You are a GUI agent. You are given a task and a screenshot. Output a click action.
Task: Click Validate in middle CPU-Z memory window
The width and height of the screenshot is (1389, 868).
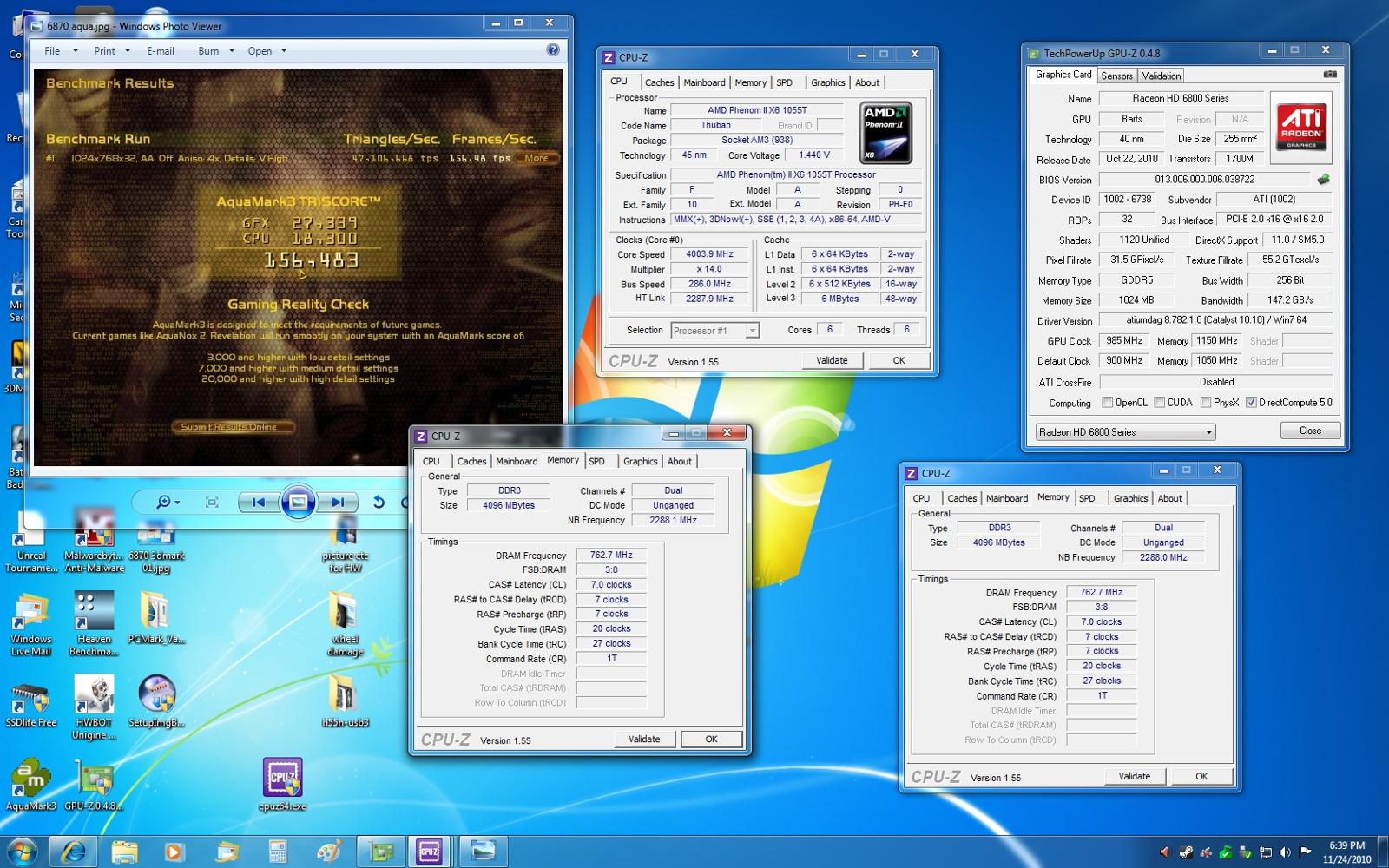tap(644, 739)
